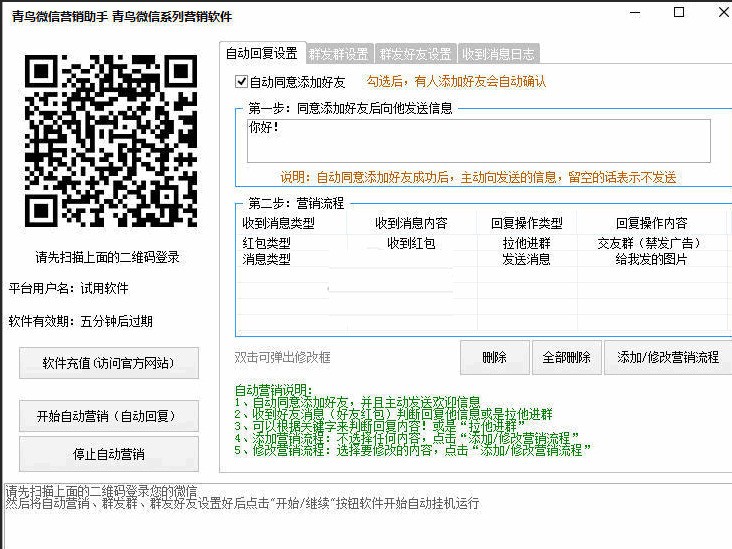Toggle 自动同意添加好友 checkbox
The image size is (732, 549).
click(241, 82)
